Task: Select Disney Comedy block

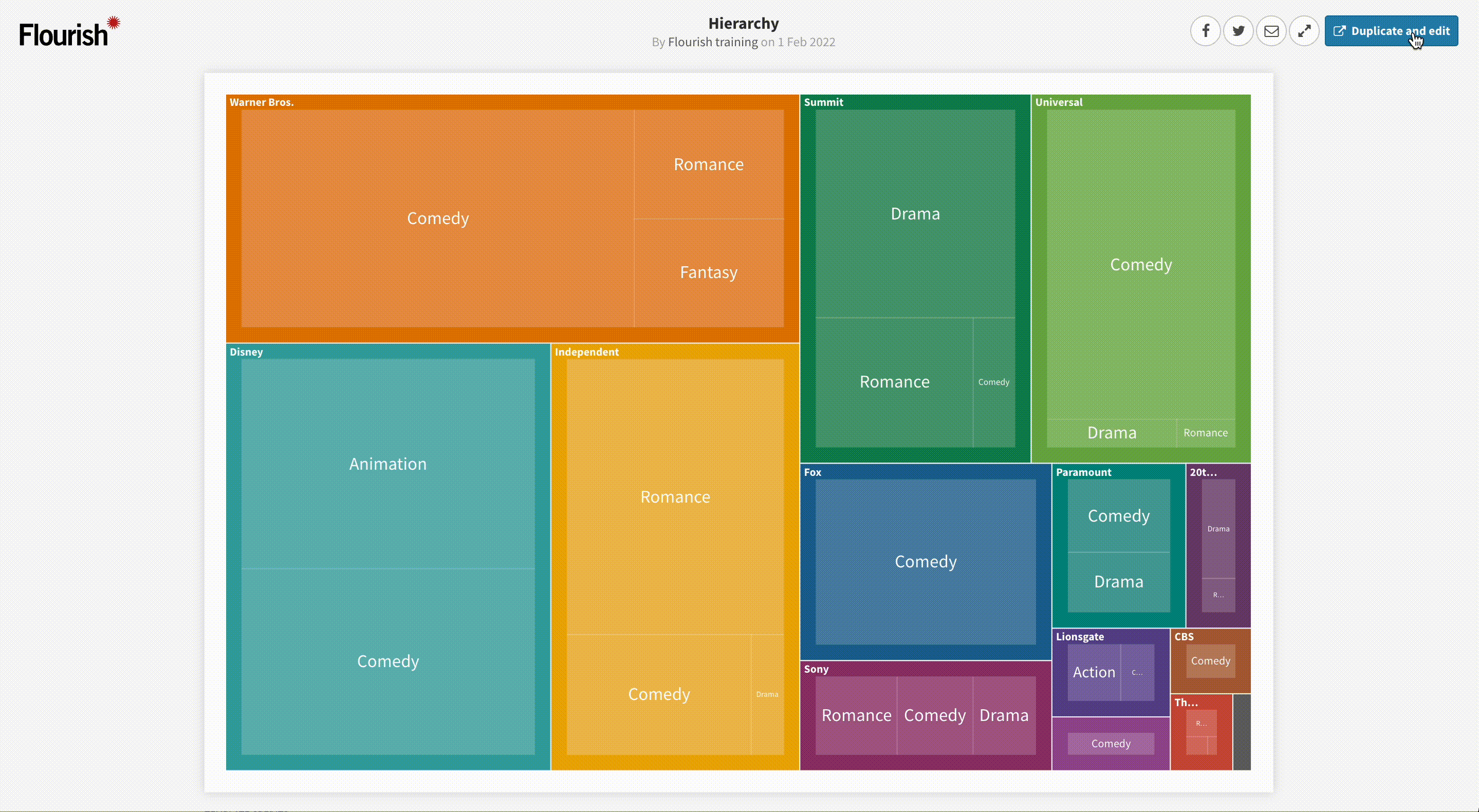Action: (388, 661)
